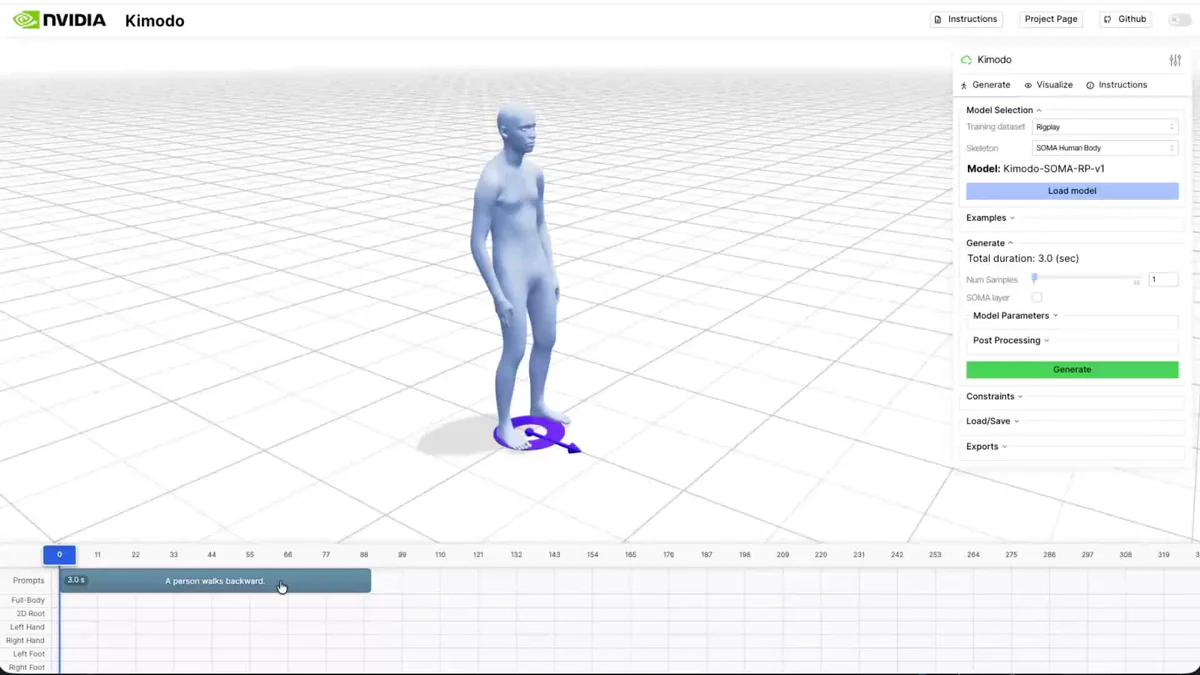Click the Num Samples slider handle
Image resolution: width=1200 pixels, height=675 pixels.
pyautogui.click(x=1035, y=279)
